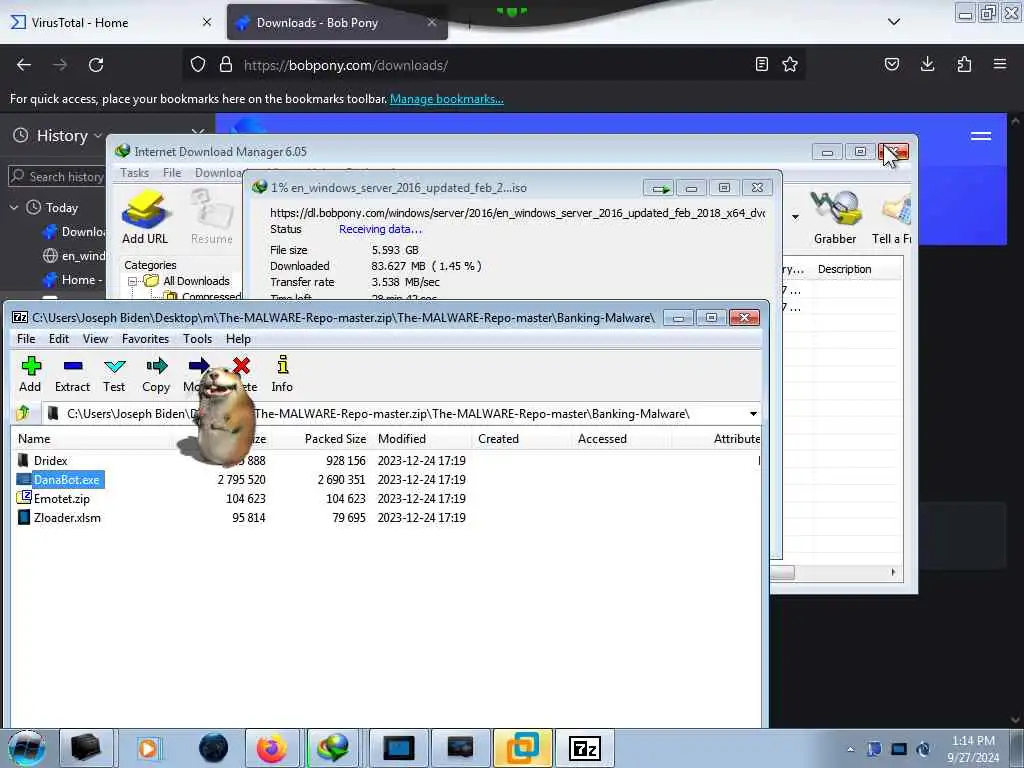Open File menu in Internet Download Manager

(172, 173)
